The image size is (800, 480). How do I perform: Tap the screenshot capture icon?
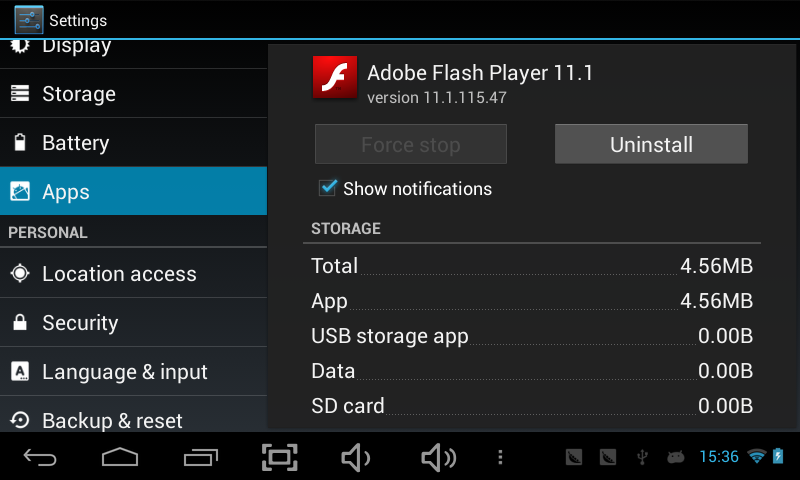[x=280, y=457]
